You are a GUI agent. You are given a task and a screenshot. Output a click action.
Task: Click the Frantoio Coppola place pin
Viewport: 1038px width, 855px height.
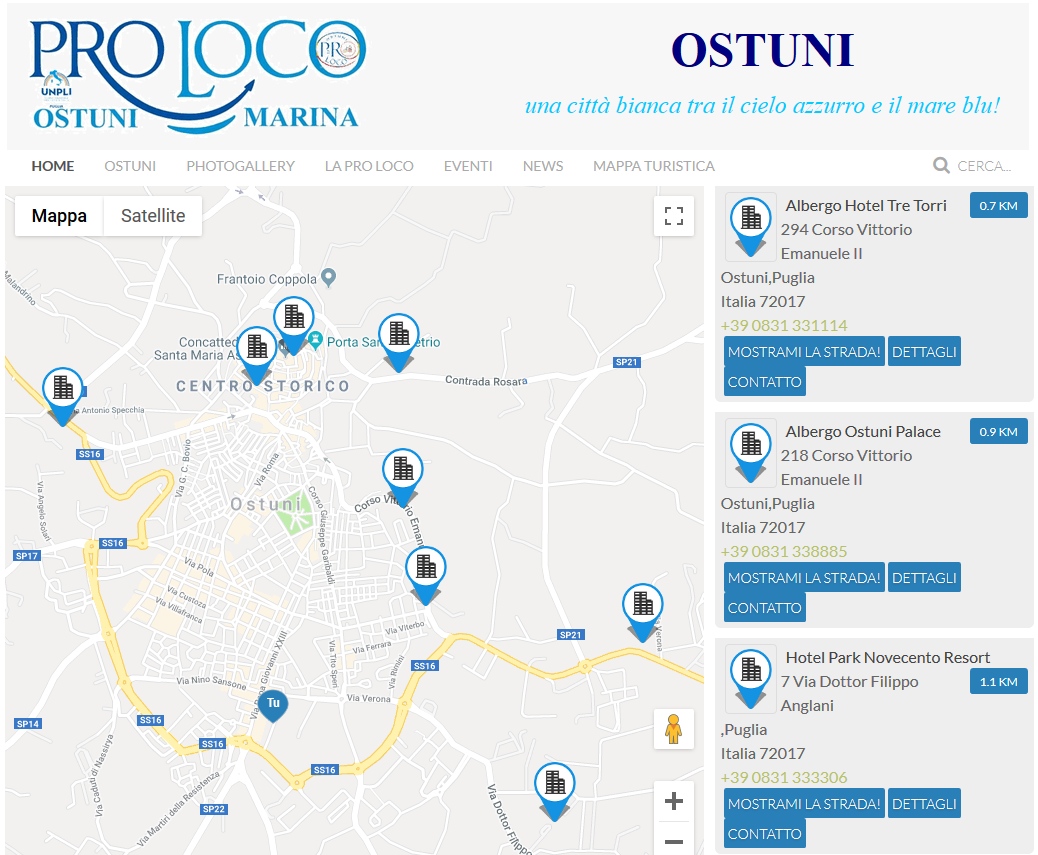(x=328, y=277)
